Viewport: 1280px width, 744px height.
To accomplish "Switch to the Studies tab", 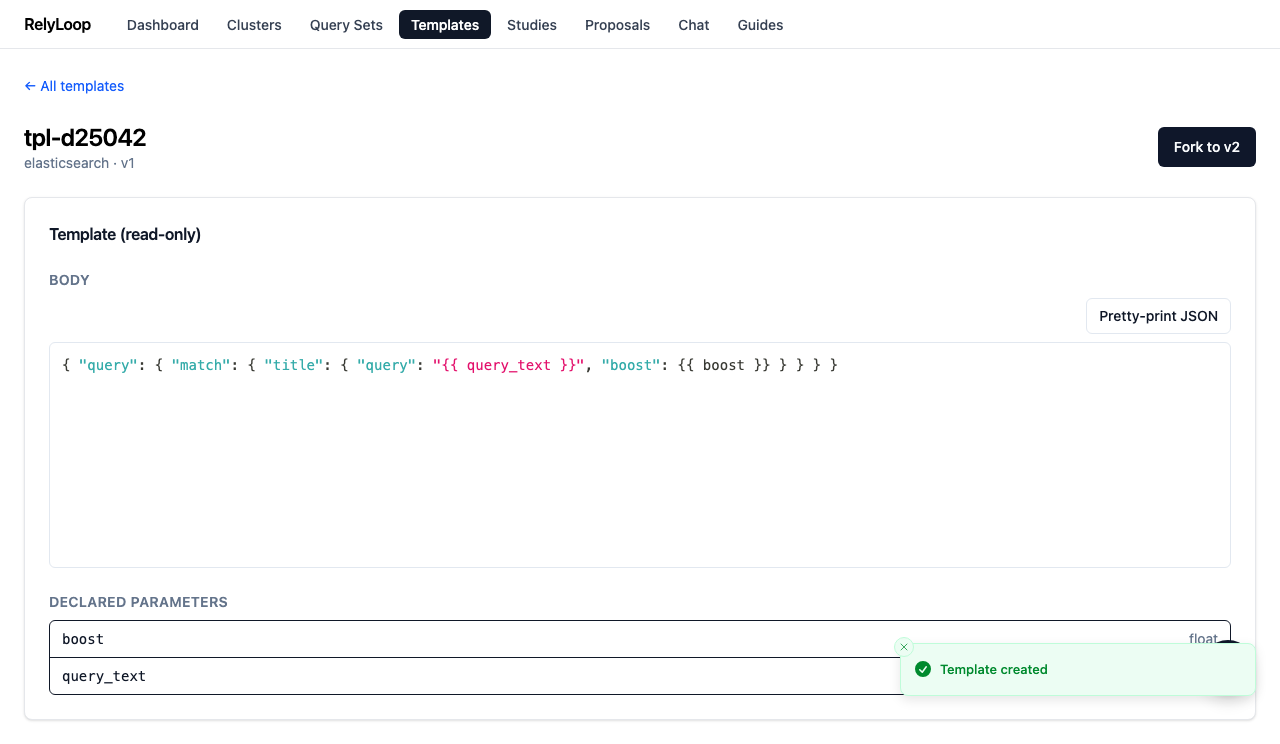I will pos(532,25).
